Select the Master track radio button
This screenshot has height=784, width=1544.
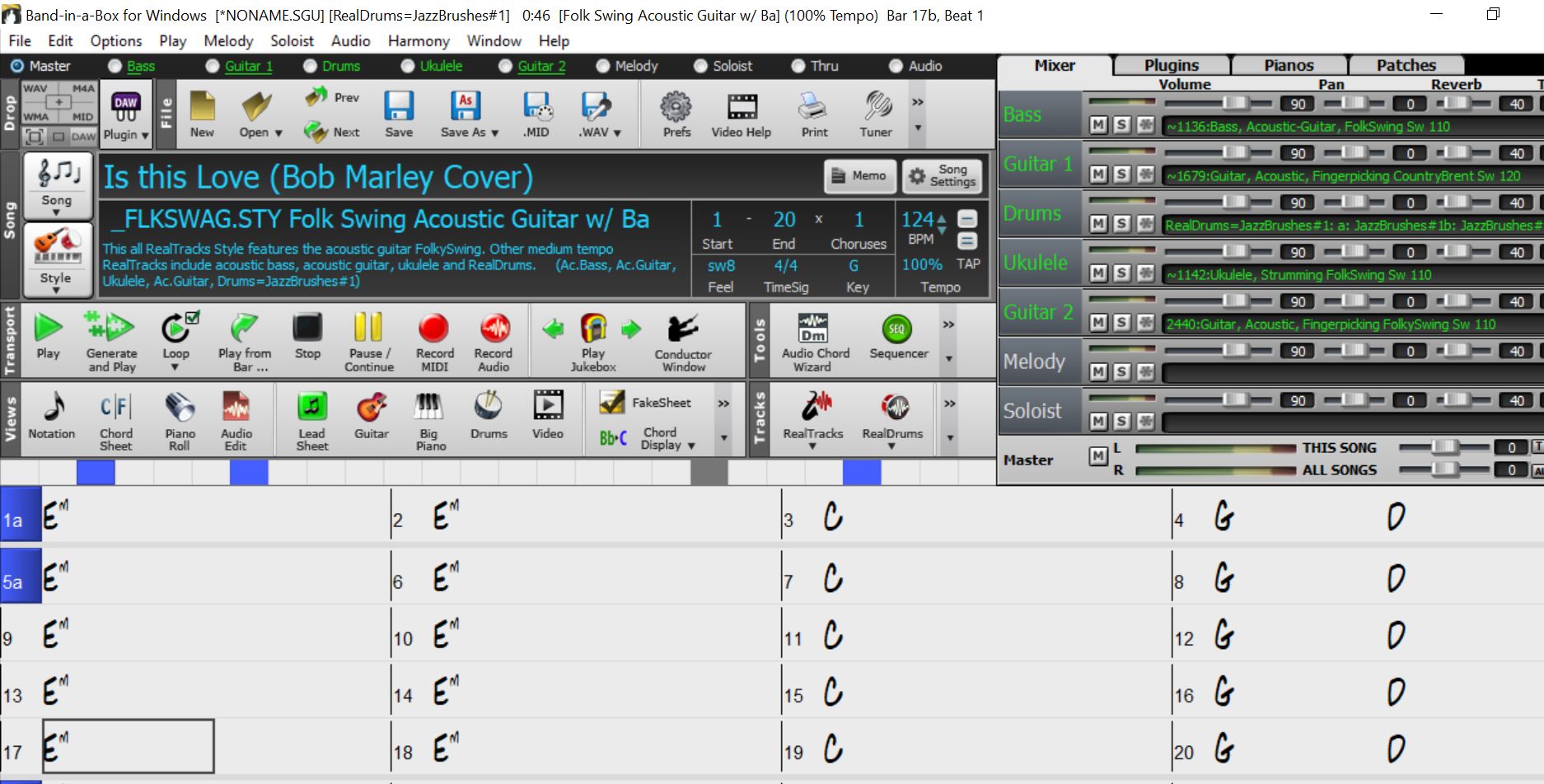(x=17, y=66)
